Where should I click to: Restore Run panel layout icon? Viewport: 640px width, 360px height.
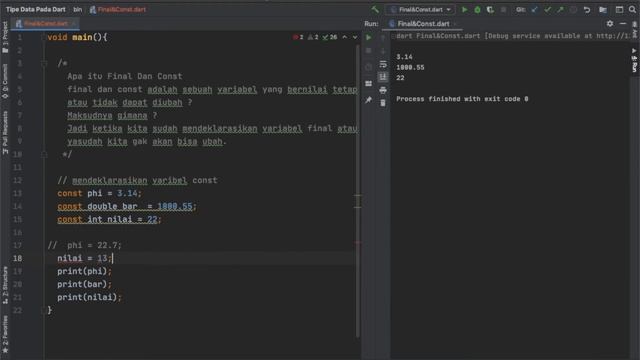coord(369,84)
